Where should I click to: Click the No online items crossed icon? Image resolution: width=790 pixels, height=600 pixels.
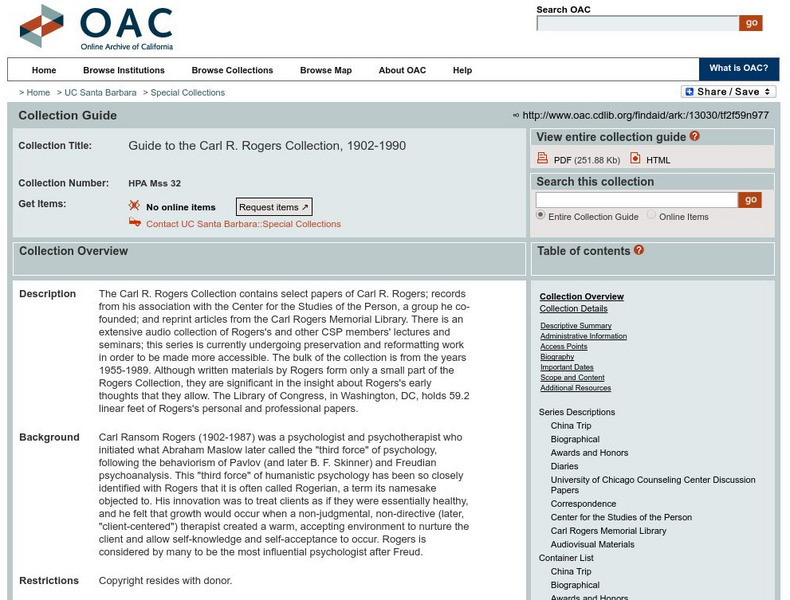(x=134, y=205)
